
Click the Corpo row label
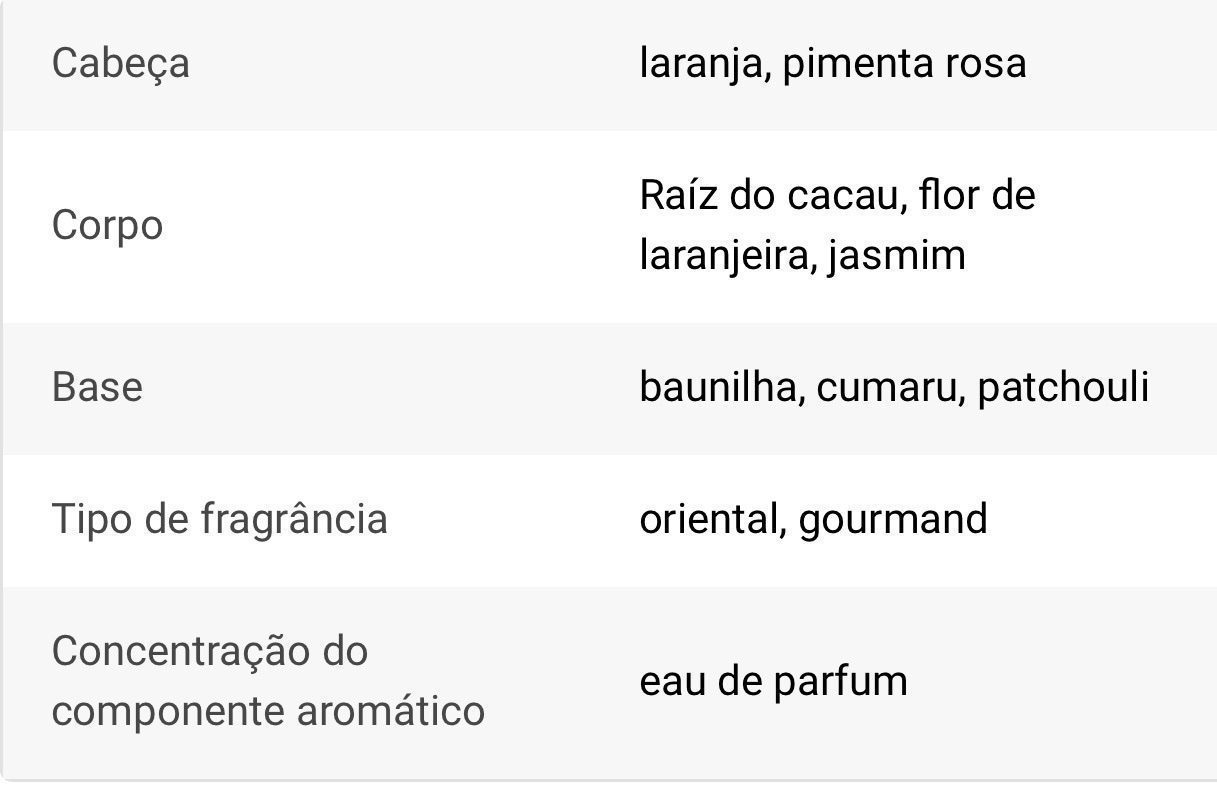pos(107,225)
